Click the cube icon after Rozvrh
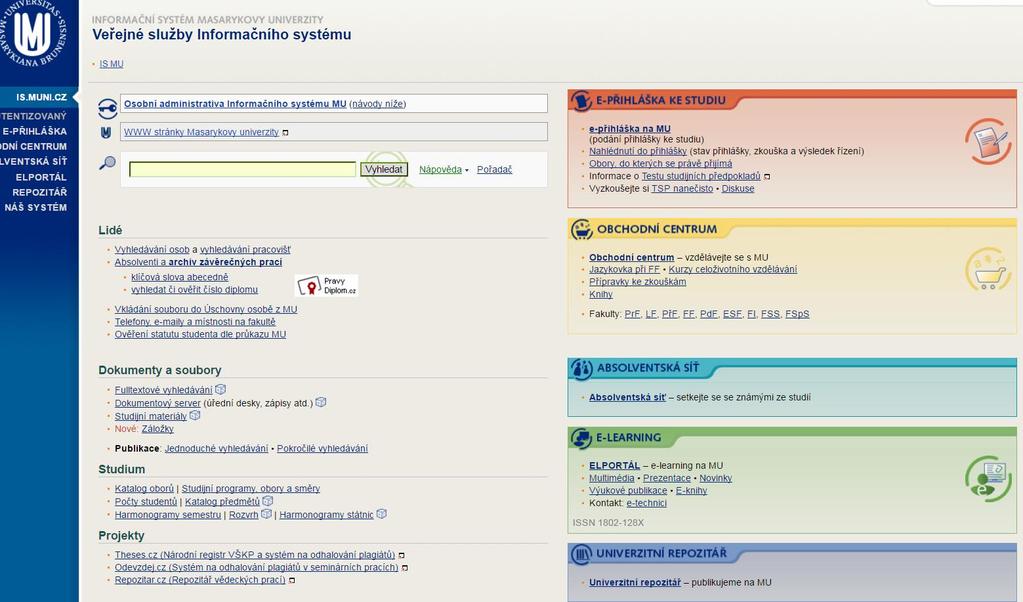 266,514
